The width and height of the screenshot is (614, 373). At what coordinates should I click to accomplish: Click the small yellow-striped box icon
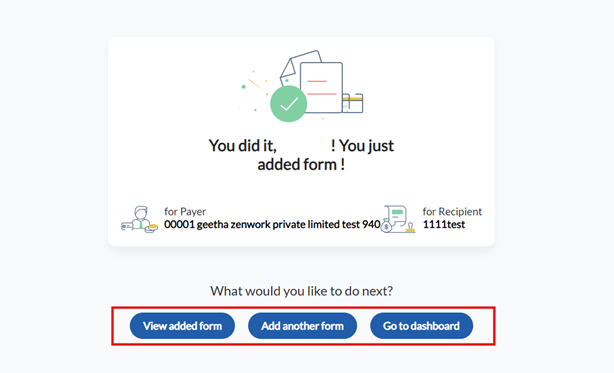[353, 103]
